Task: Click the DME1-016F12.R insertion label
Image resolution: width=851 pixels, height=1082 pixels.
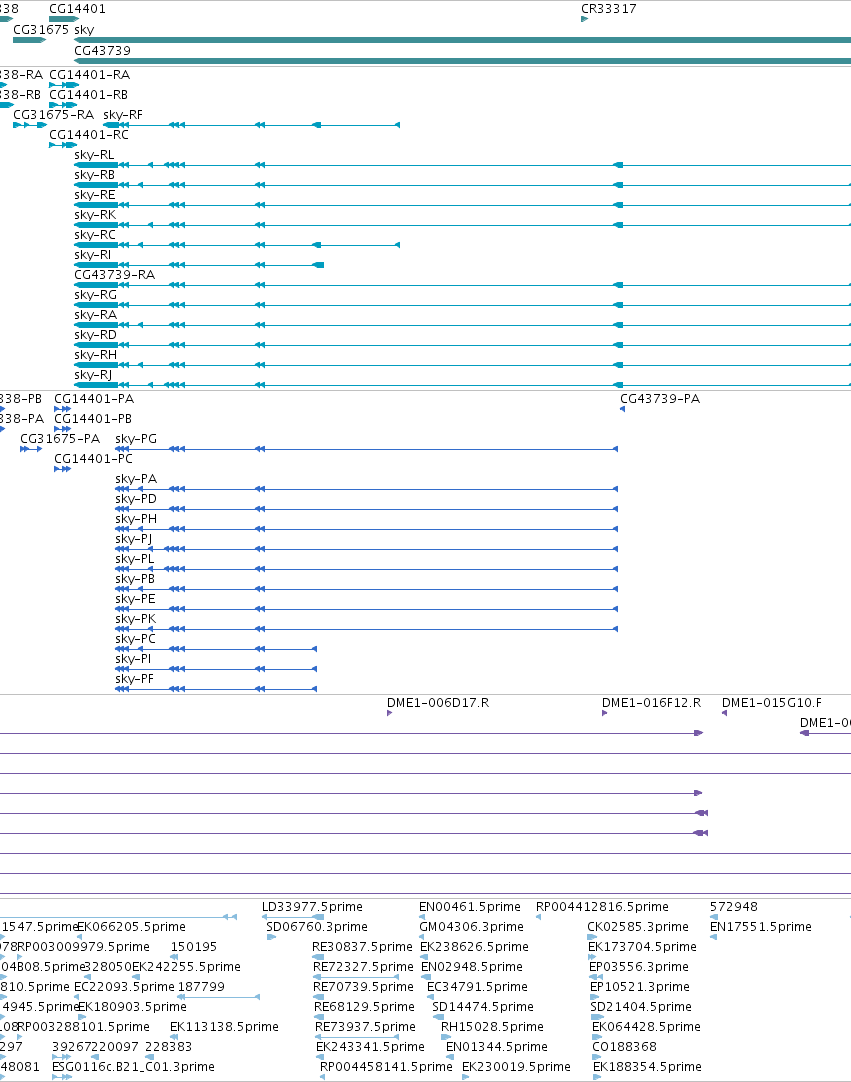Action: (652, 703)
